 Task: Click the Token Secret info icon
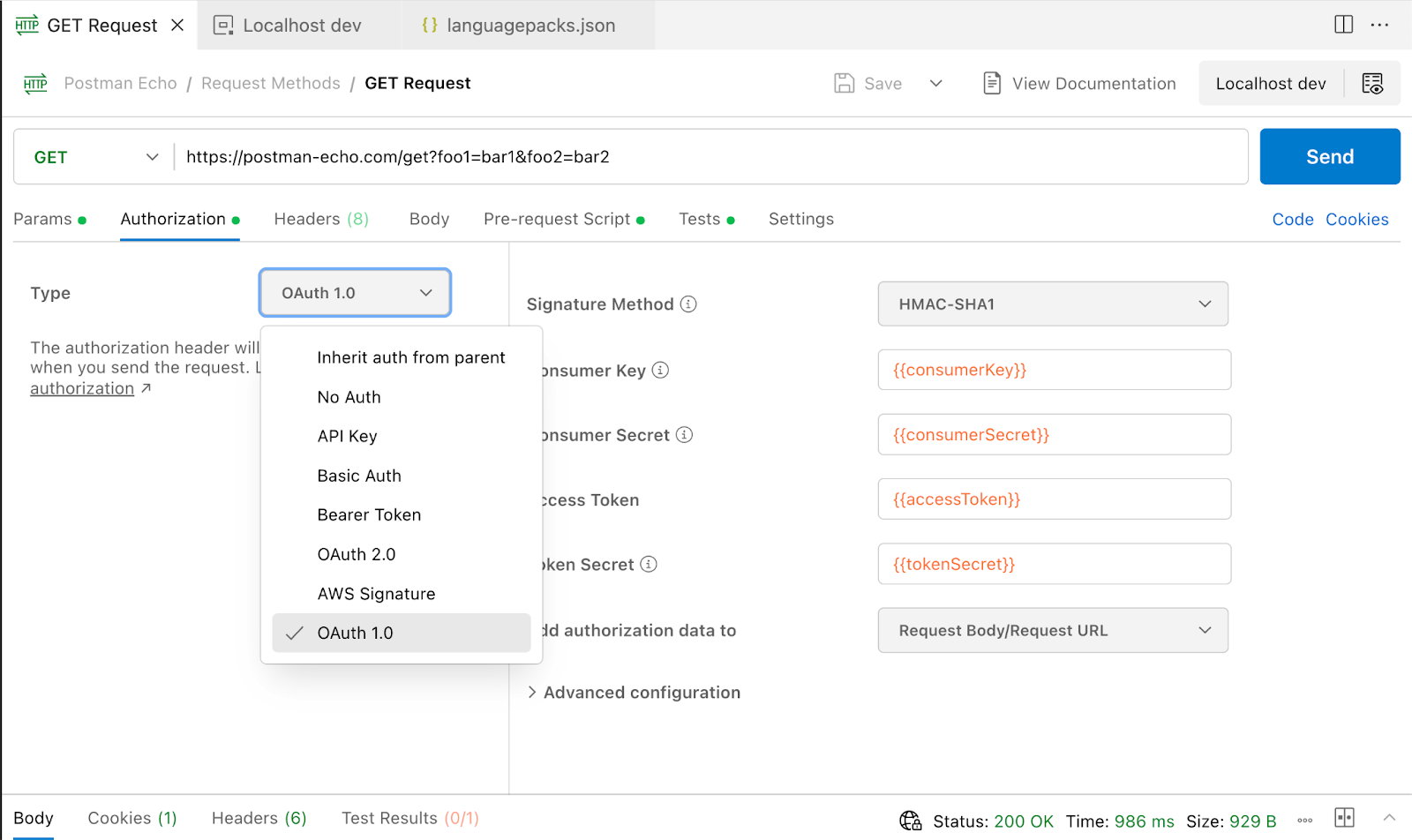(x=649, y=564)
